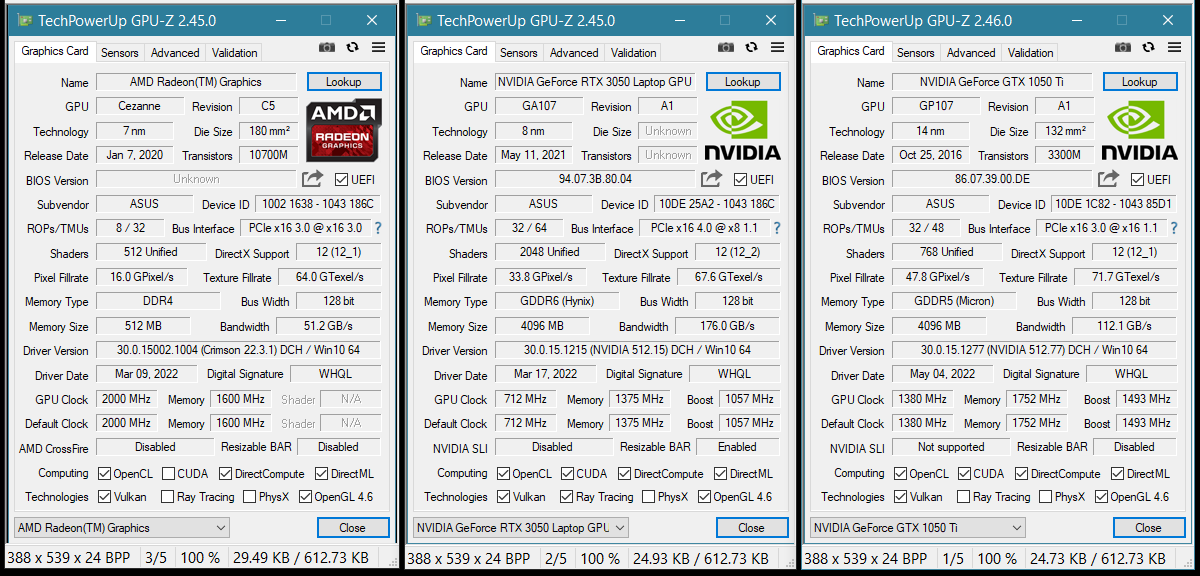Toggle Vulkan checkbox in AMD Radeon window
Image resolution: width=1200 pixels, height=576 pixels.
(x=105, y=496)
